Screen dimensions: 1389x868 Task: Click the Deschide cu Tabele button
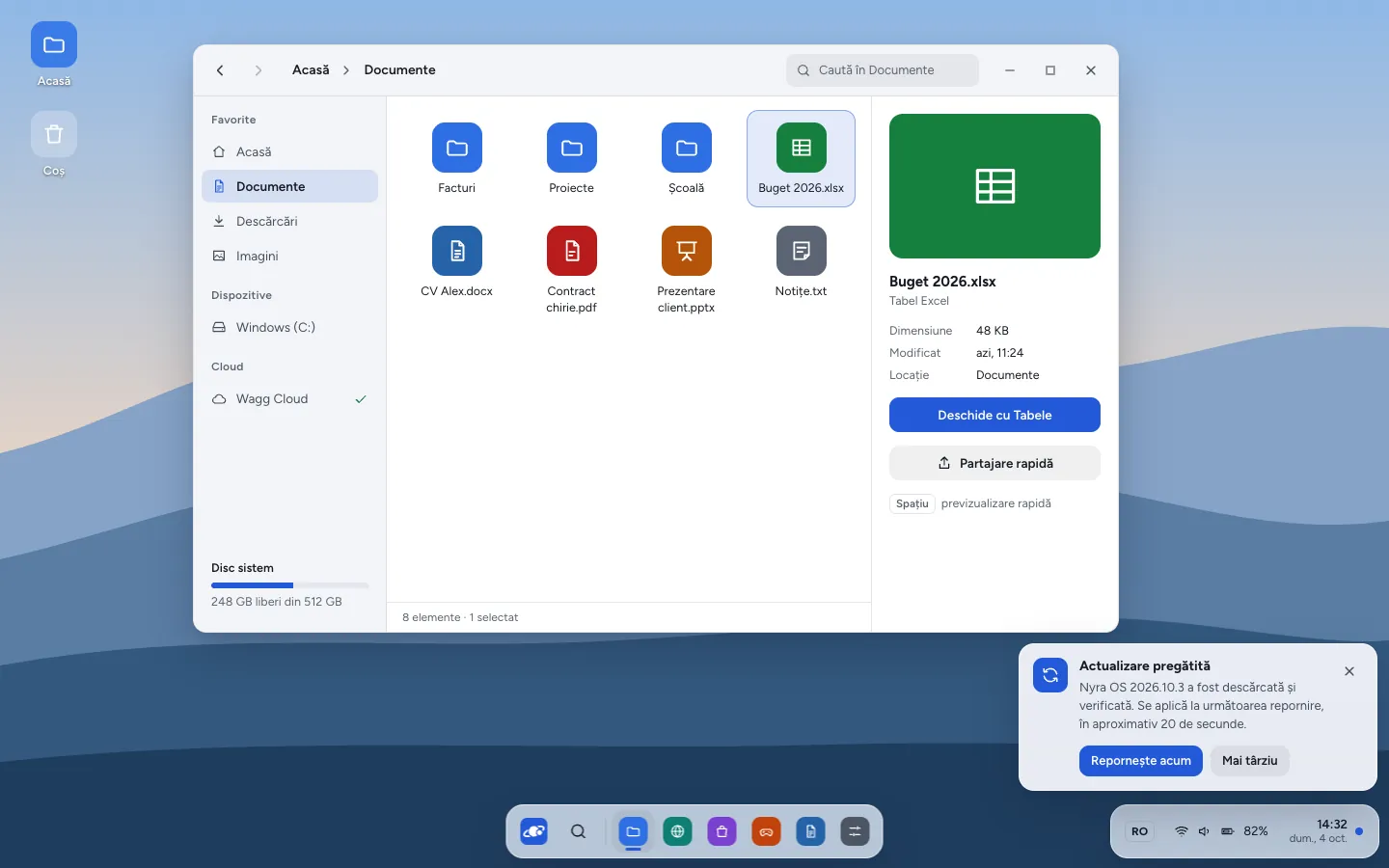tap(994, 415)
